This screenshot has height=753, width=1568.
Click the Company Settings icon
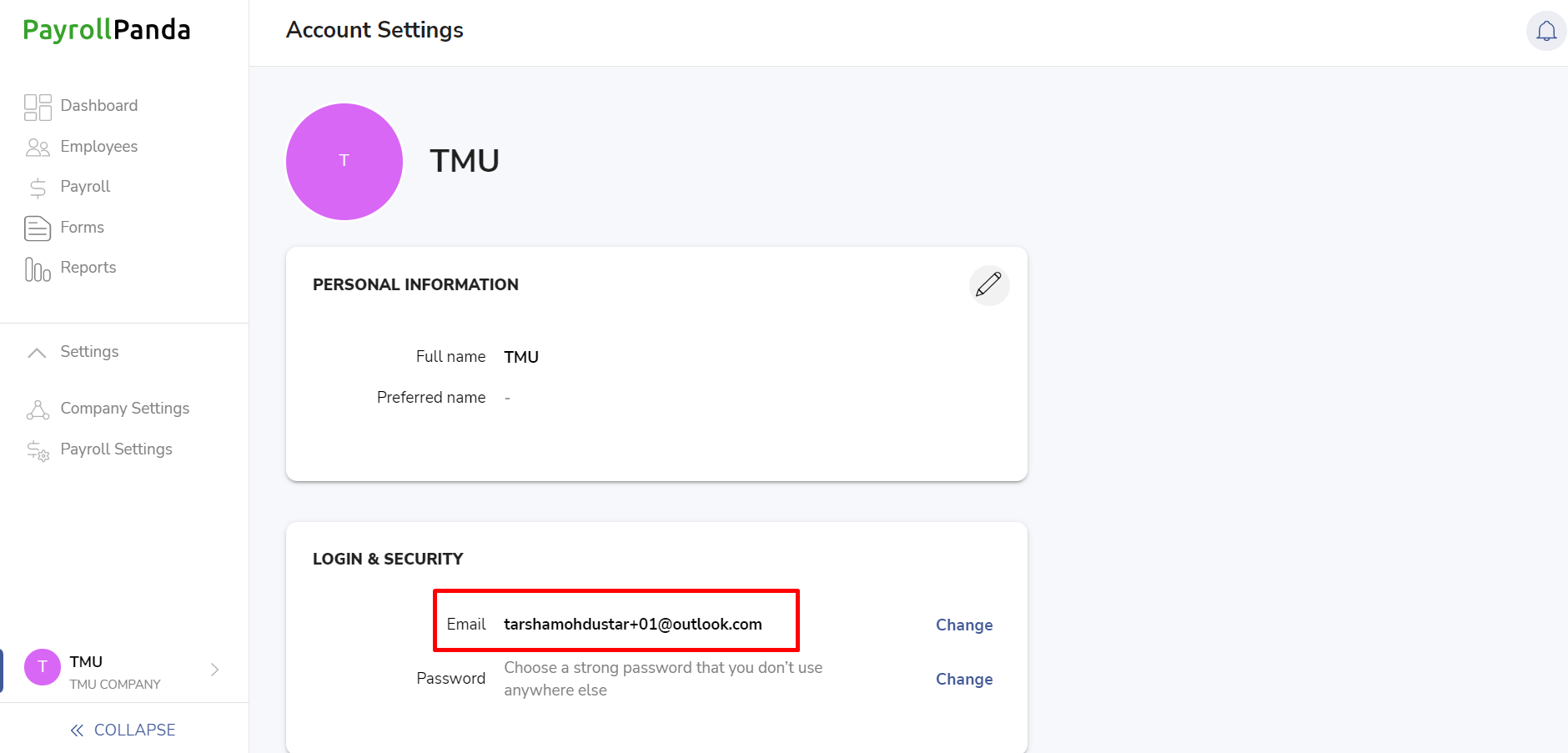38,409
